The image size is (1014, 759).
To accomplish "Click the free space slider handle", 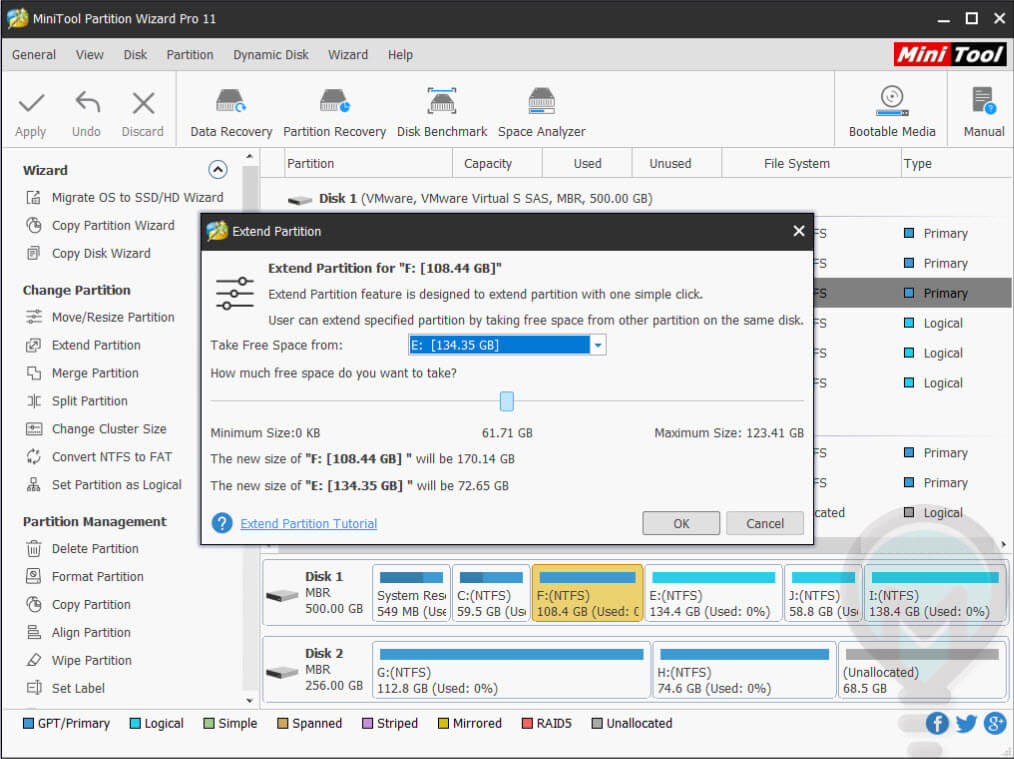I will click(x=507, y=401).
